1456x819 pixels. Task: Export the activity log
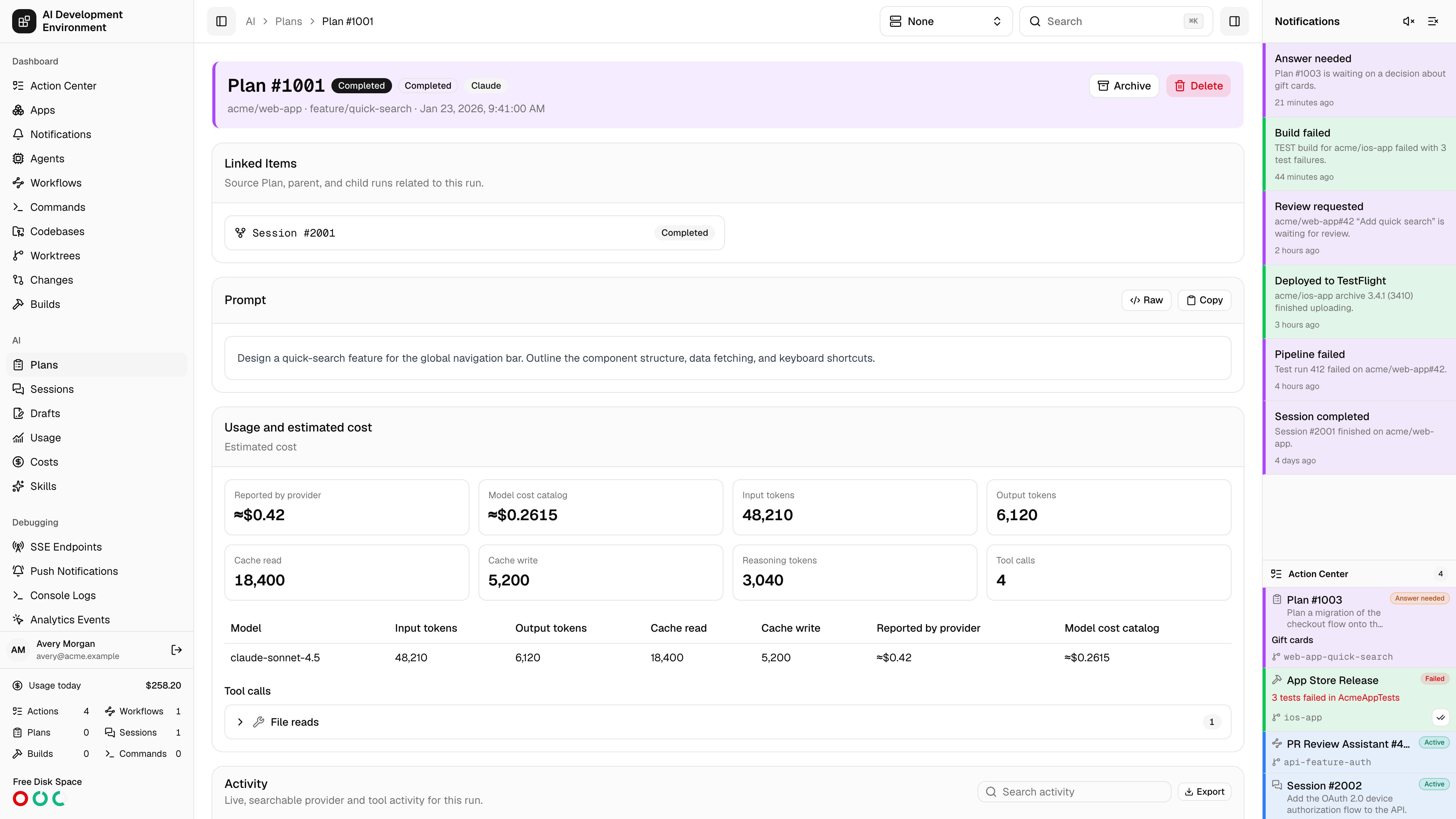1205,792
